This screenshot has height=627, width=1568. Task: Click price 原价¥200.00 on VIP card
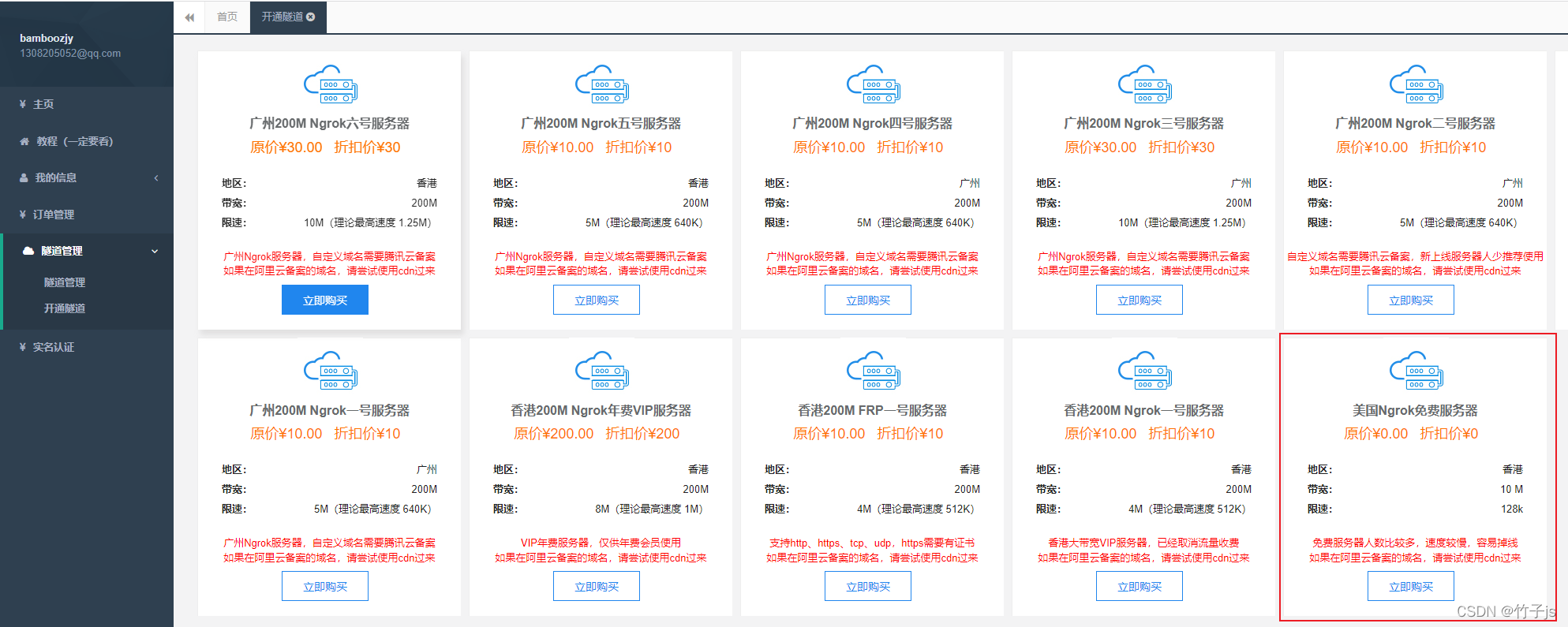(x=553, y=434)
